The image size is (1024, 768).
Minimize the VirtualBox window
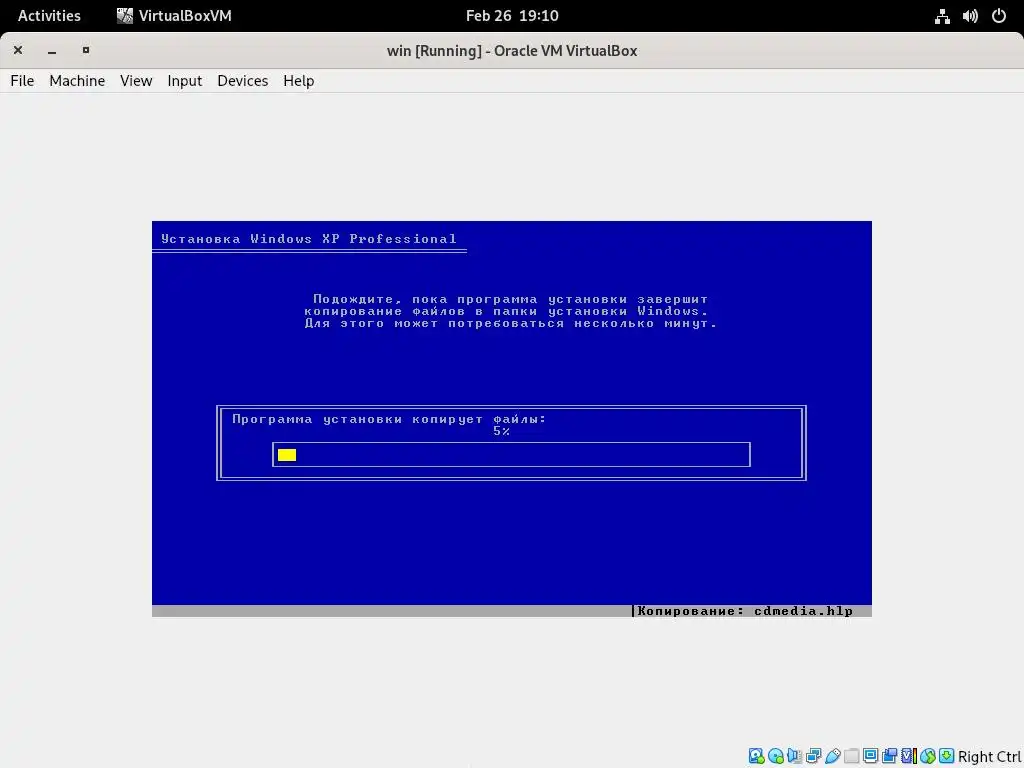click(52, 51)
